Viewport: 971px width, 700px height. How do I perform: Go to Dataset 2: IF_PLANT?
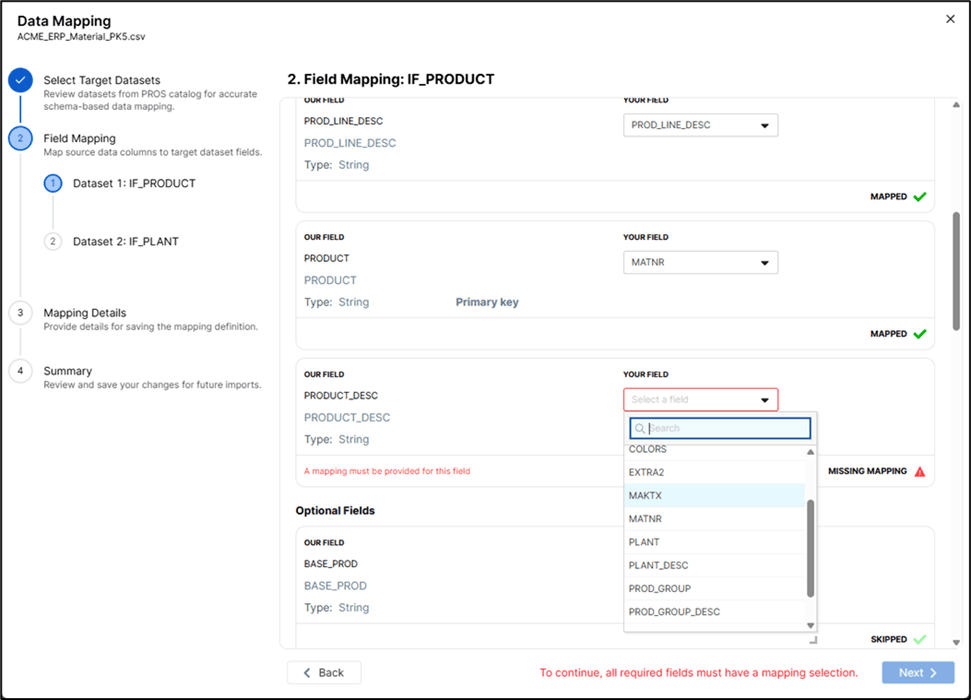click(125, 241)
